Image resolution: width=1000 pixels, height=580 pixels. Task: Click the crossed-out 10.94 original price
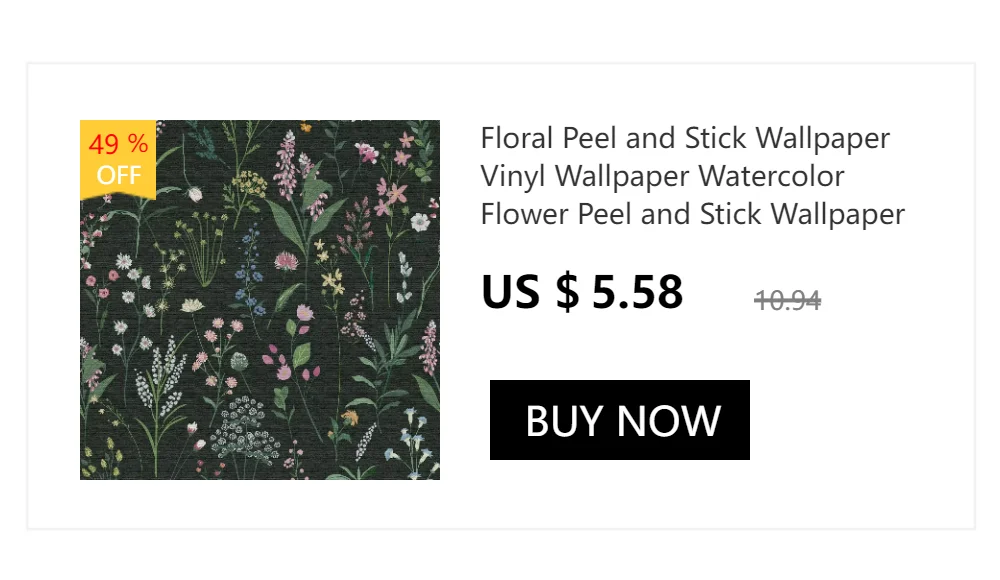(788, 300)
